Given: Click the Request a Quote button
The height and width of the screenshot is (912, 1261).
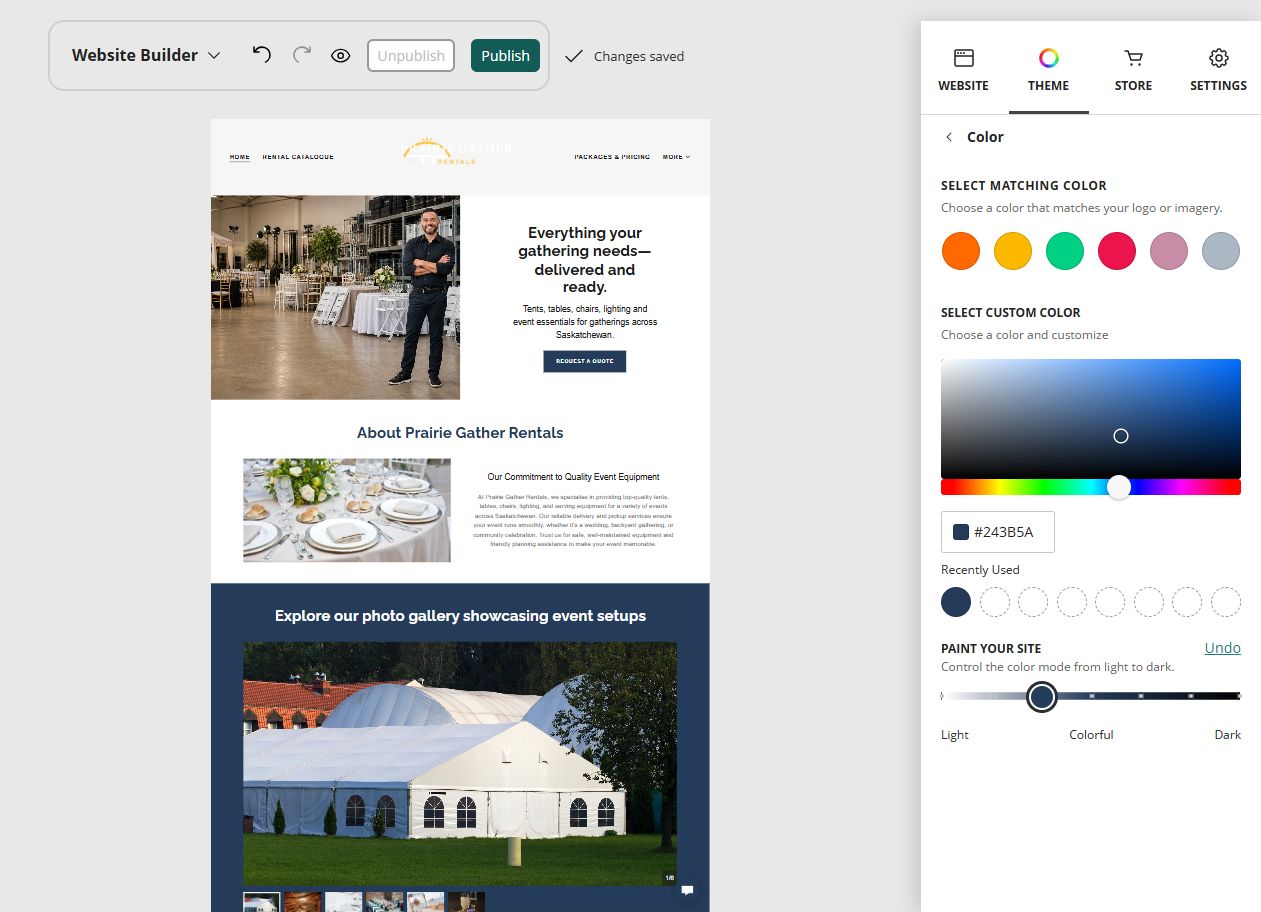Looking at the screenshot, I should click(585, 361).
